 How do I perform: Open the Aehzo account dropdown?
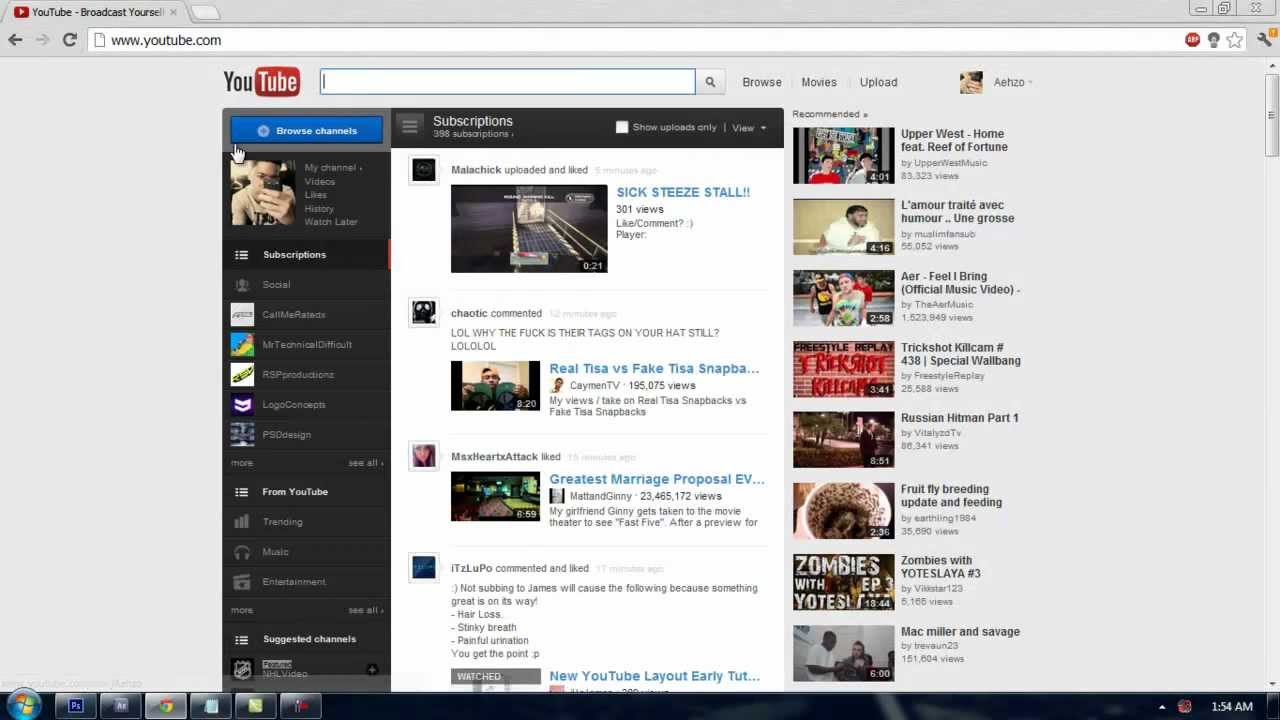coord(1013,82)
